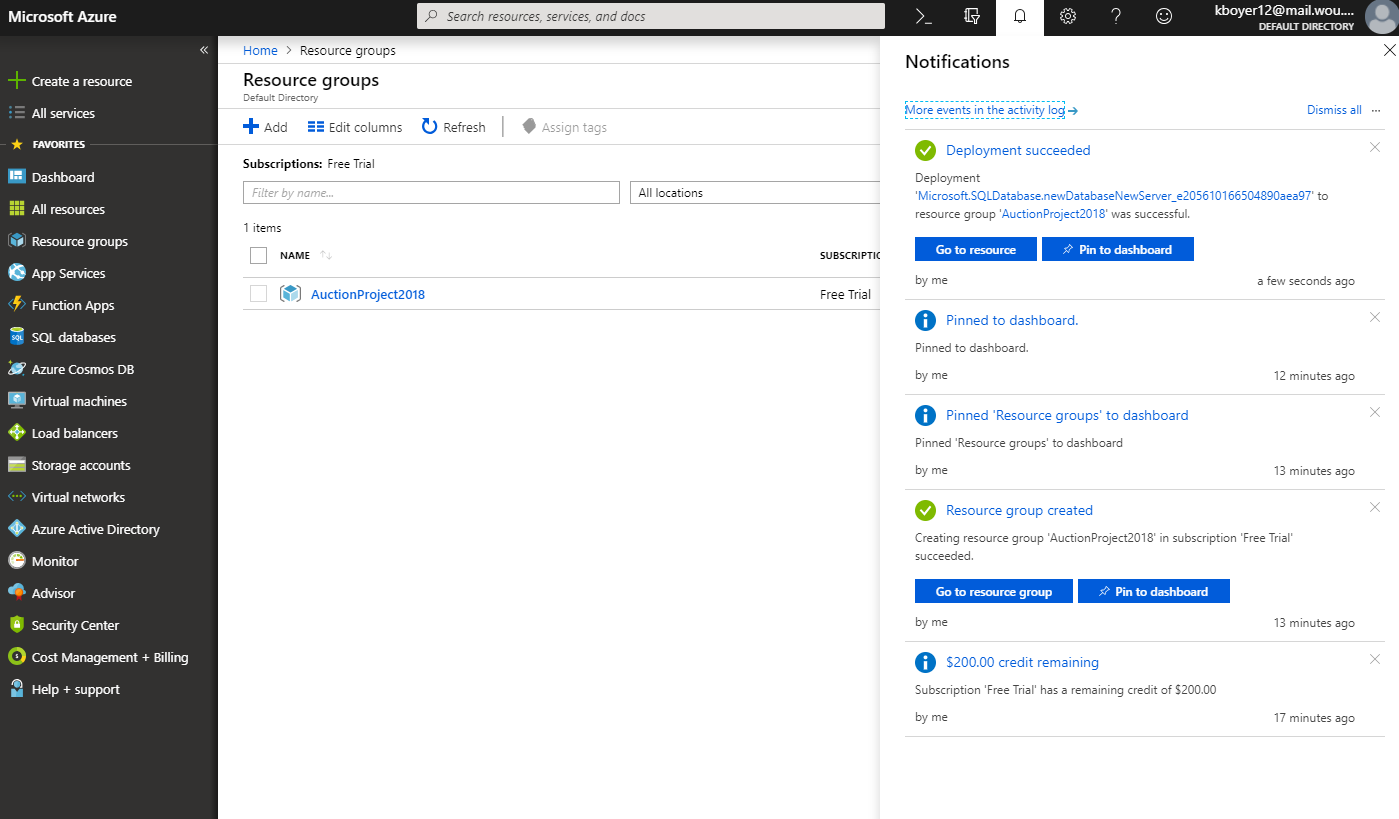The height and width of the screenshot is (819, 1399).
Task: Open Edit columns in toolbar
Action: point(355,127)
